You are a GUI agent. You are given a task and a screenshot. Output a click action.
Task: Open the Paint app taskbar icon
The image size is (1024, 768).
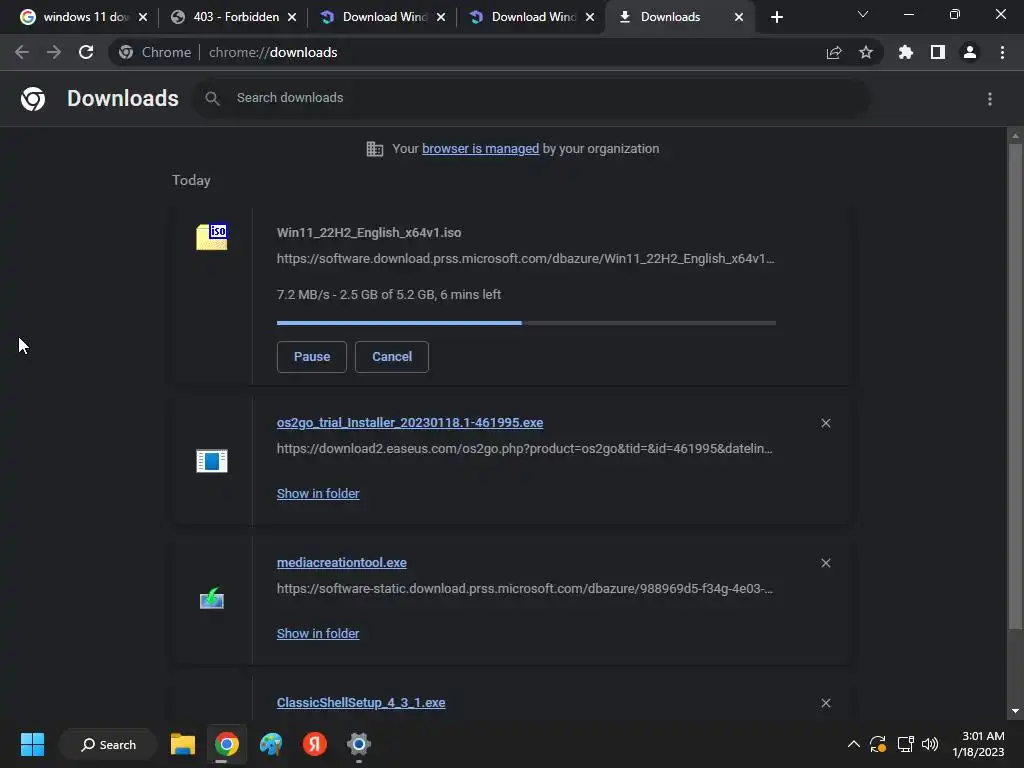coord(271,744)
